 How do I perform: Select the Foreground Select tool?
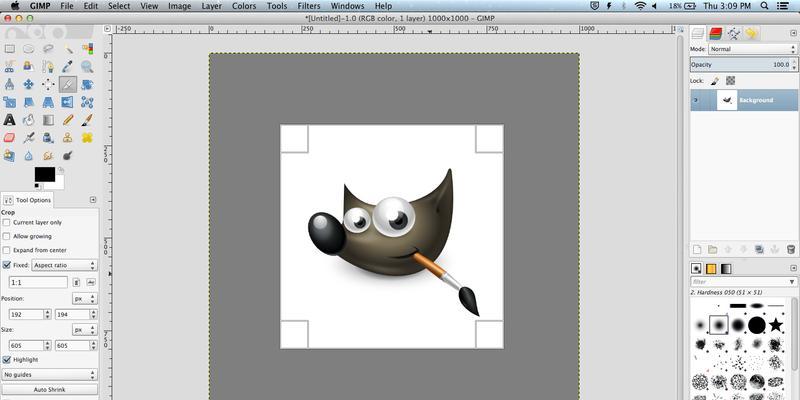[29, 66]
